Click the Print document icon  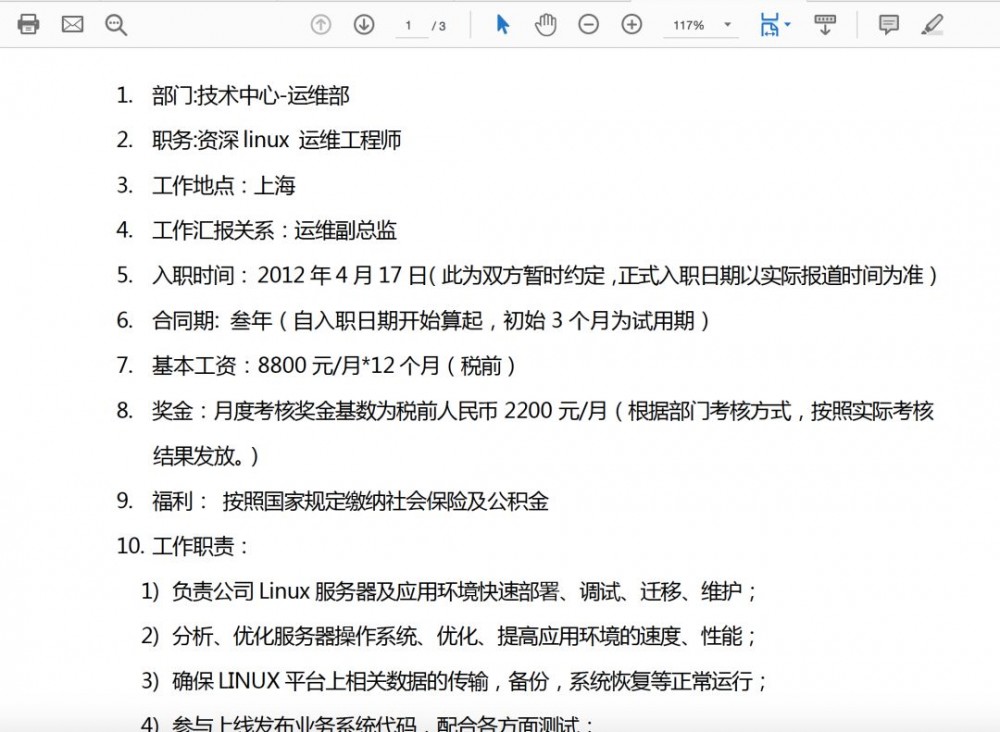(x=28, y=25)
